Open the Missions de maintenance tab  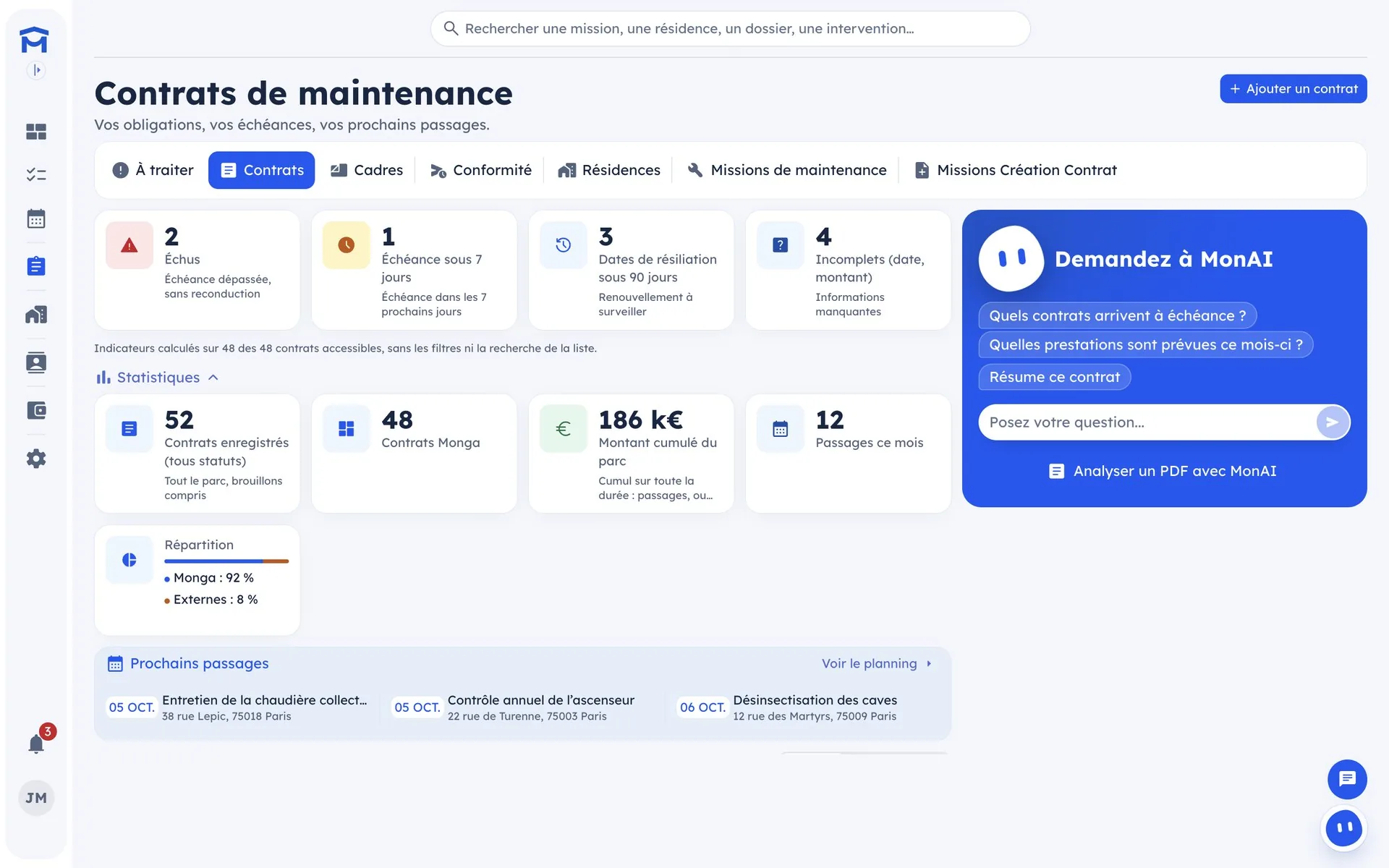[x=786, y=170]
